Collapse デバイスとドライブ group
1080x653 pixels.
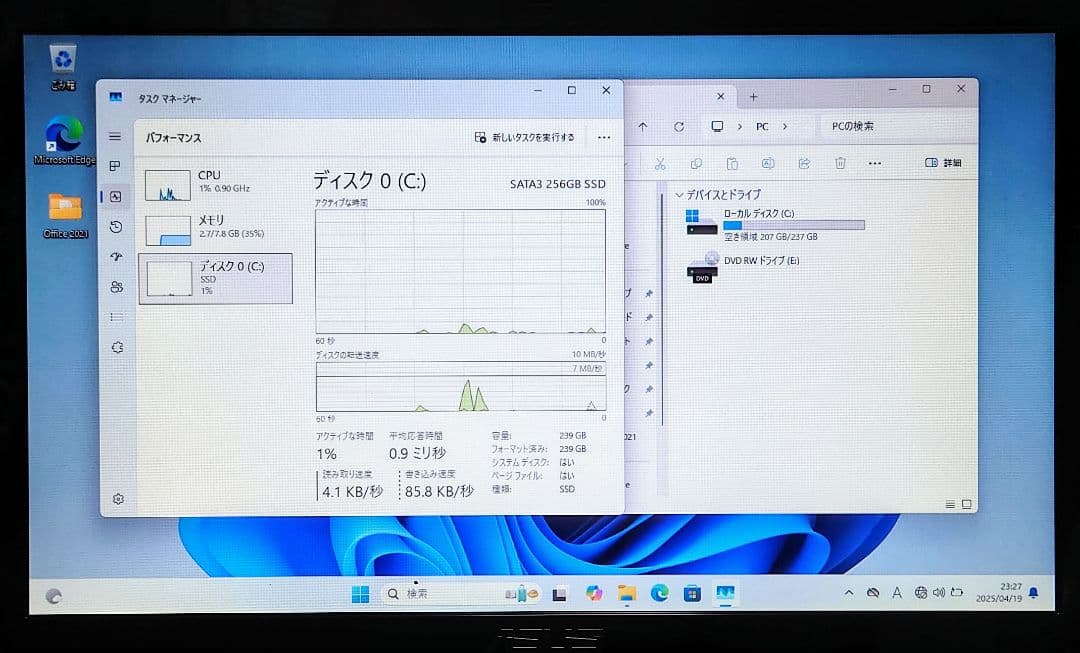pyautogui.click(x=680, y=195)
